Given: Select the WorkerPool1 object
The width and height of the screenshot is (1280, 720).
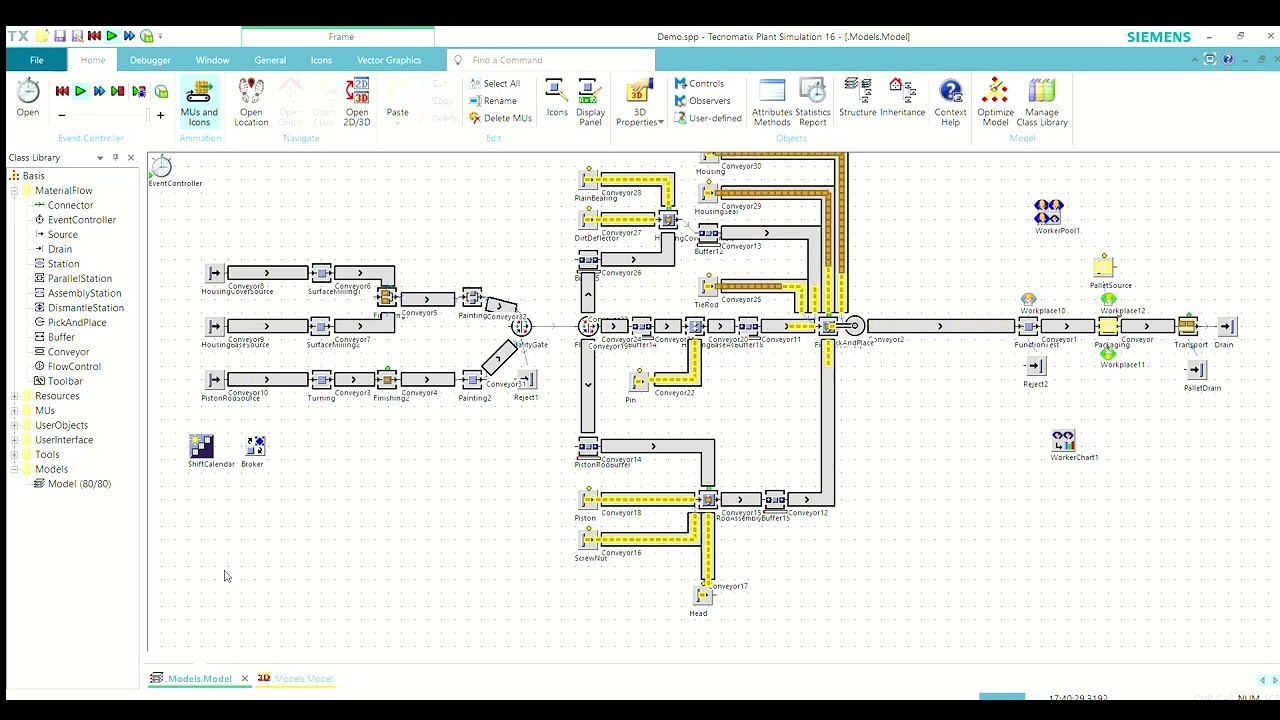Looking at the screenshot, I should pyautogui.click(x=1048, y=212).
